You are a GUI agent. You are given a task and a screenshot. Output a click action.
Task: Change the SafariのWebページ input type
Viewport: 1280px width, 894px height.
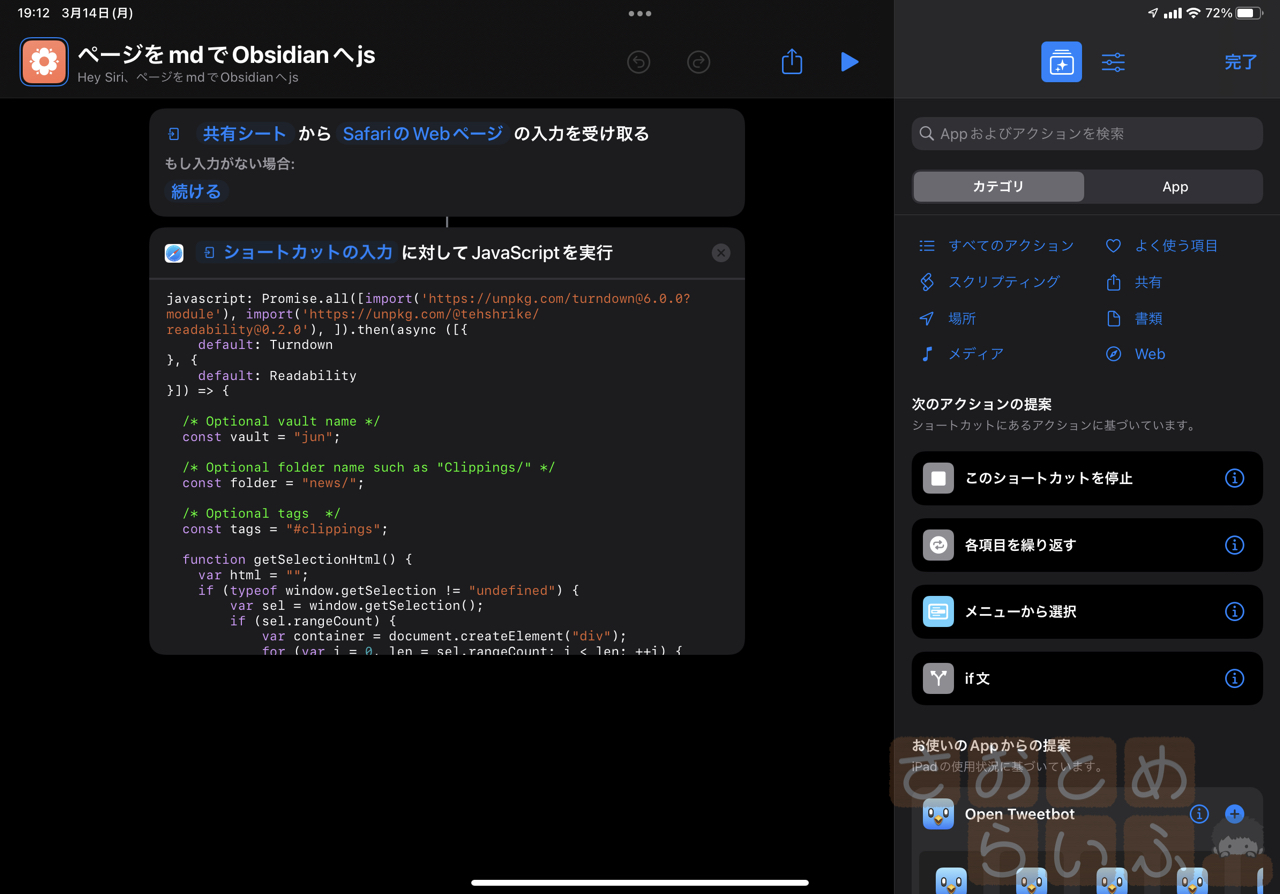tap(423, 134)
